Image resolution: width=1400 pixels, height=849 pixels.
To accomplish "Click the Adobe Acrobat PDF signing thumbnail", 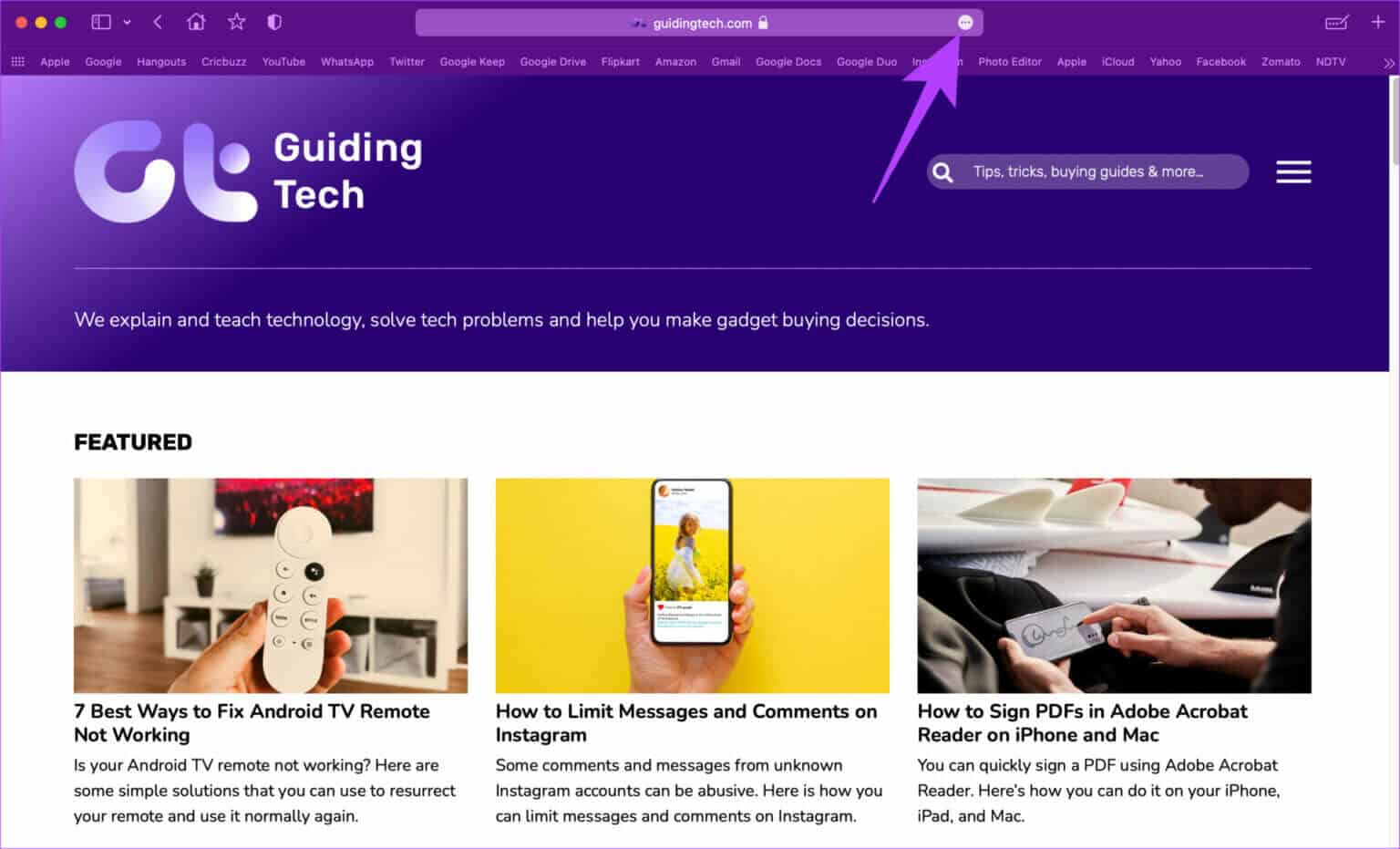I will pos(1114,585).
